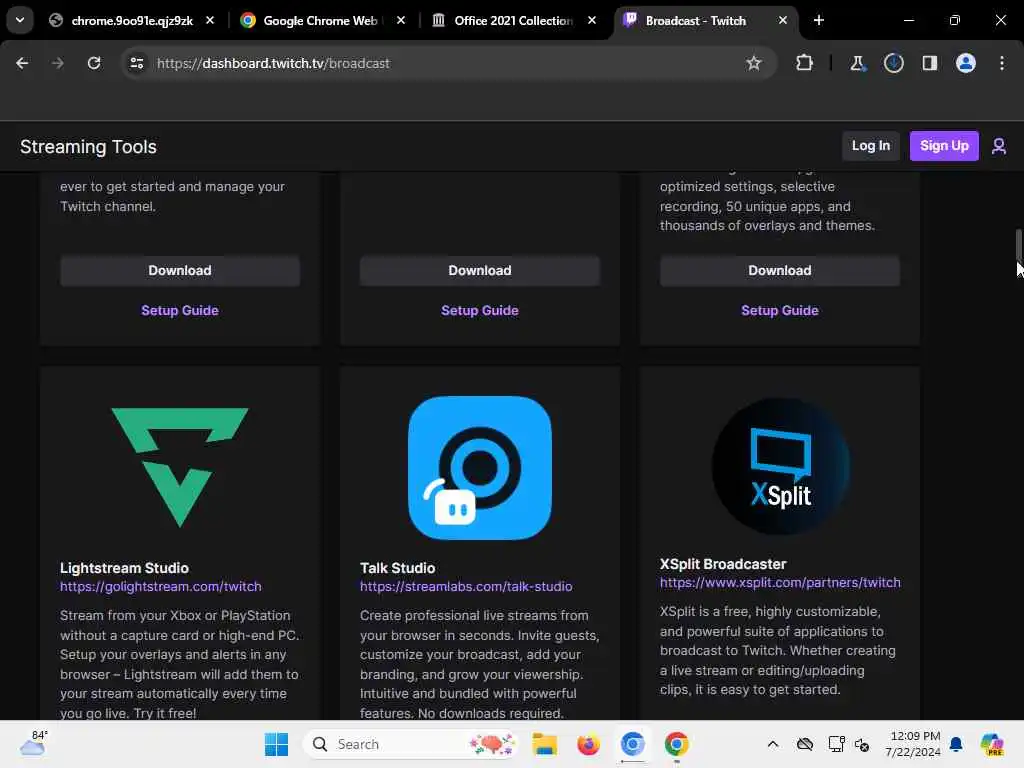Open the streamlabs.com/talk-studio link
This screenshot has height=768, width=1024.
(x=466, y=586)
